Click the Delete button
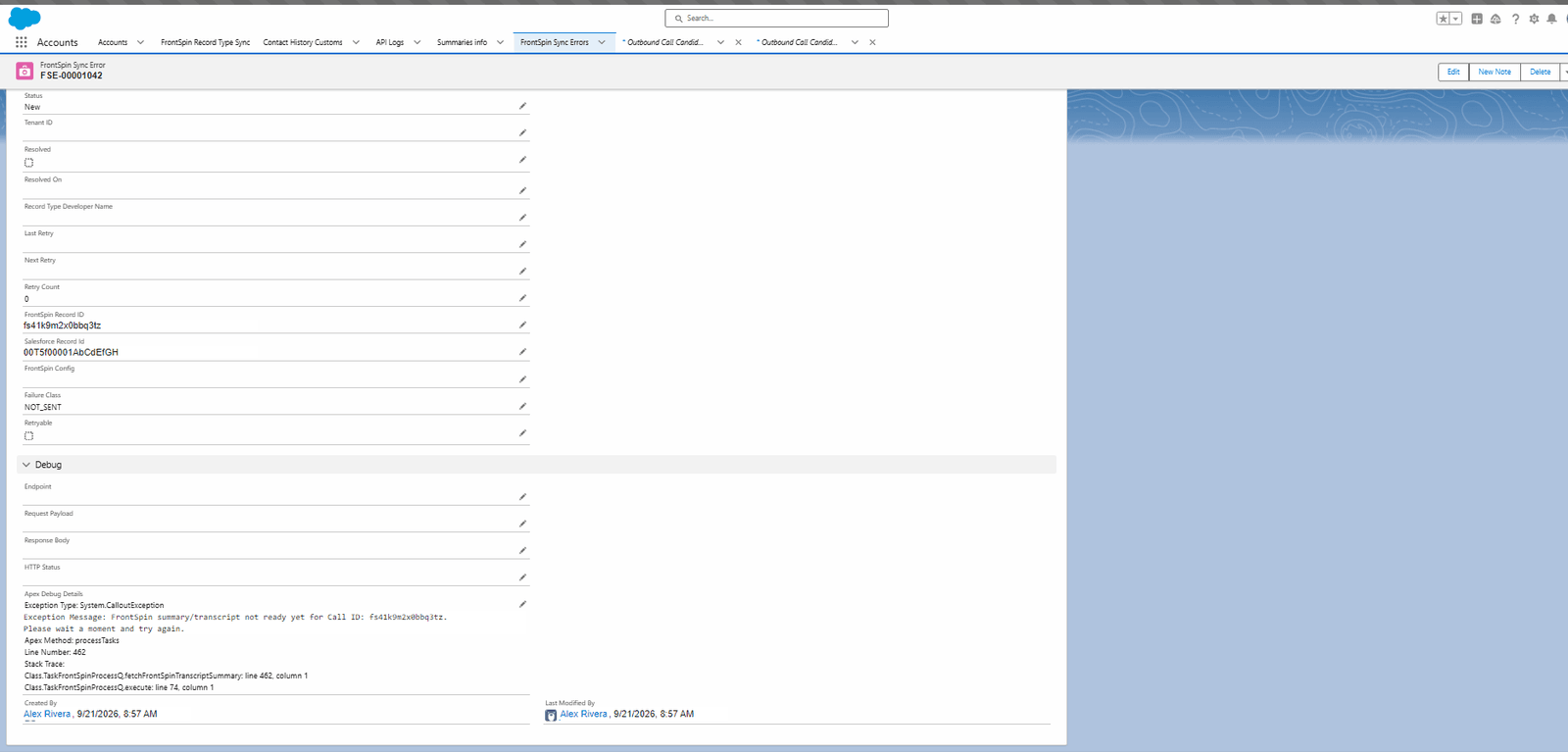1568x752 pixels. (1541, 72)
